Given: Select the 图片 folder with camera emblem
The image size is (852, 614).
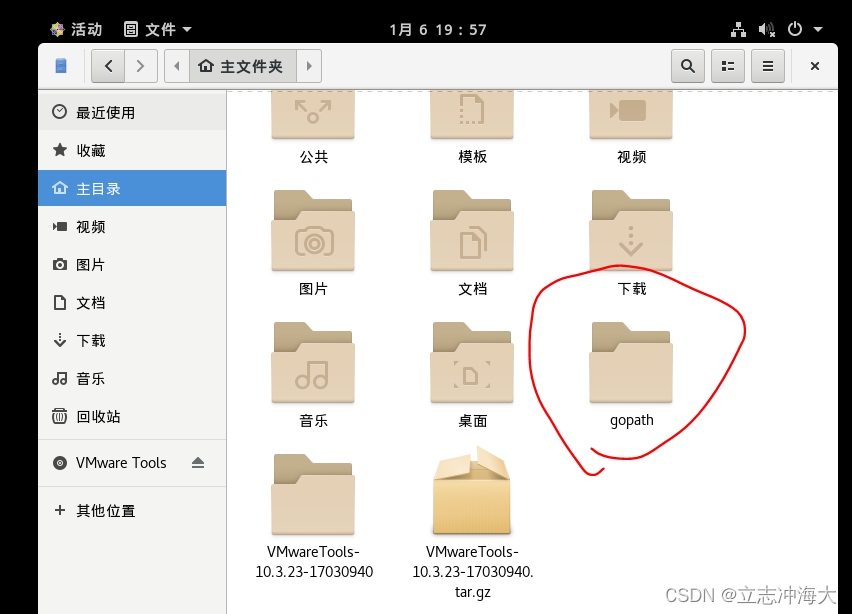Looking at the screenshot, I should [313, 230].
